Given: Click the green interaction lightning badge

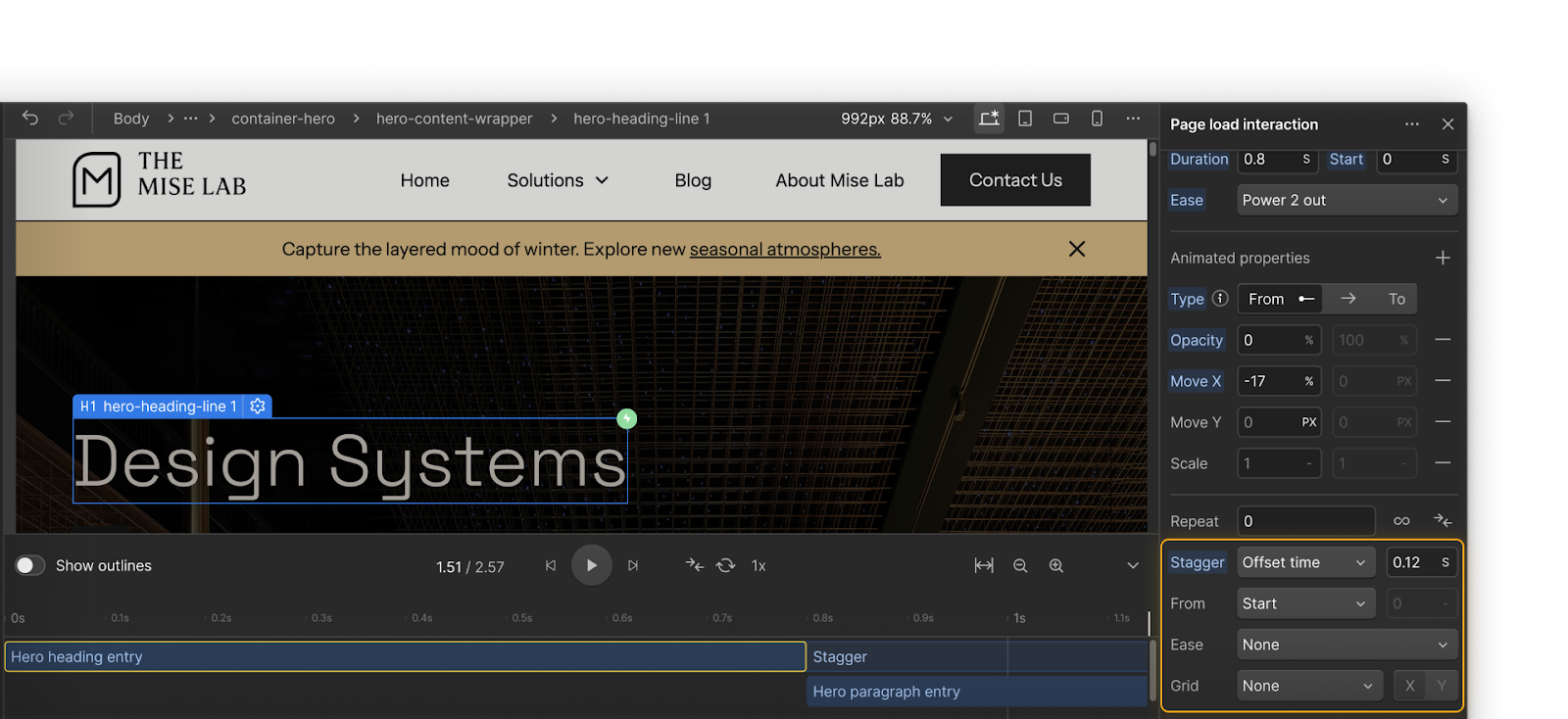Looking at the screenshot, I should 627,419.
